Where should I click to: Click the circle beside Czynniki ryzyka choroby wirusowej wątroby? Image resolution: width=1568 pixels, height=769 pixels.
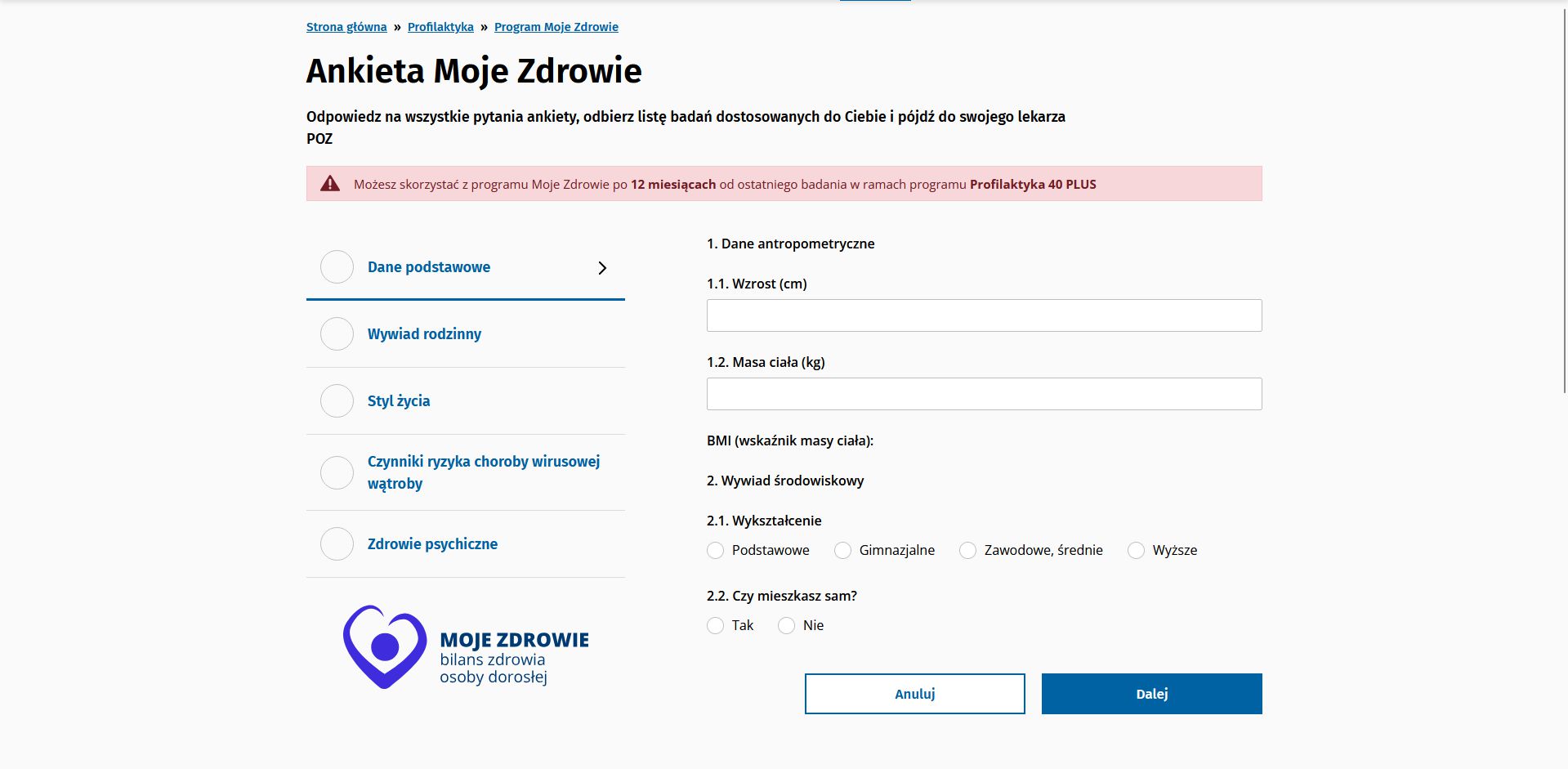pos(336,472)
